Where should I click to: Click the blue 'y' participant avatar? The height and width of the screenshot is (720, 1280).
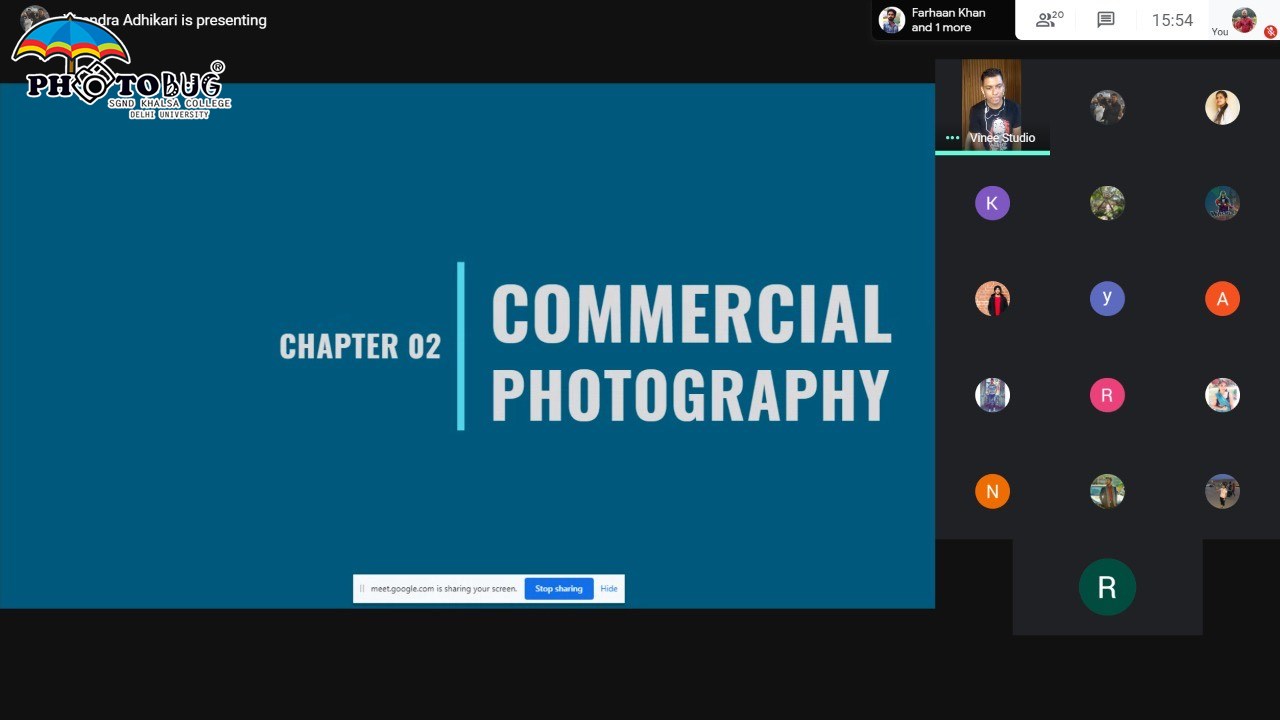1107,299
